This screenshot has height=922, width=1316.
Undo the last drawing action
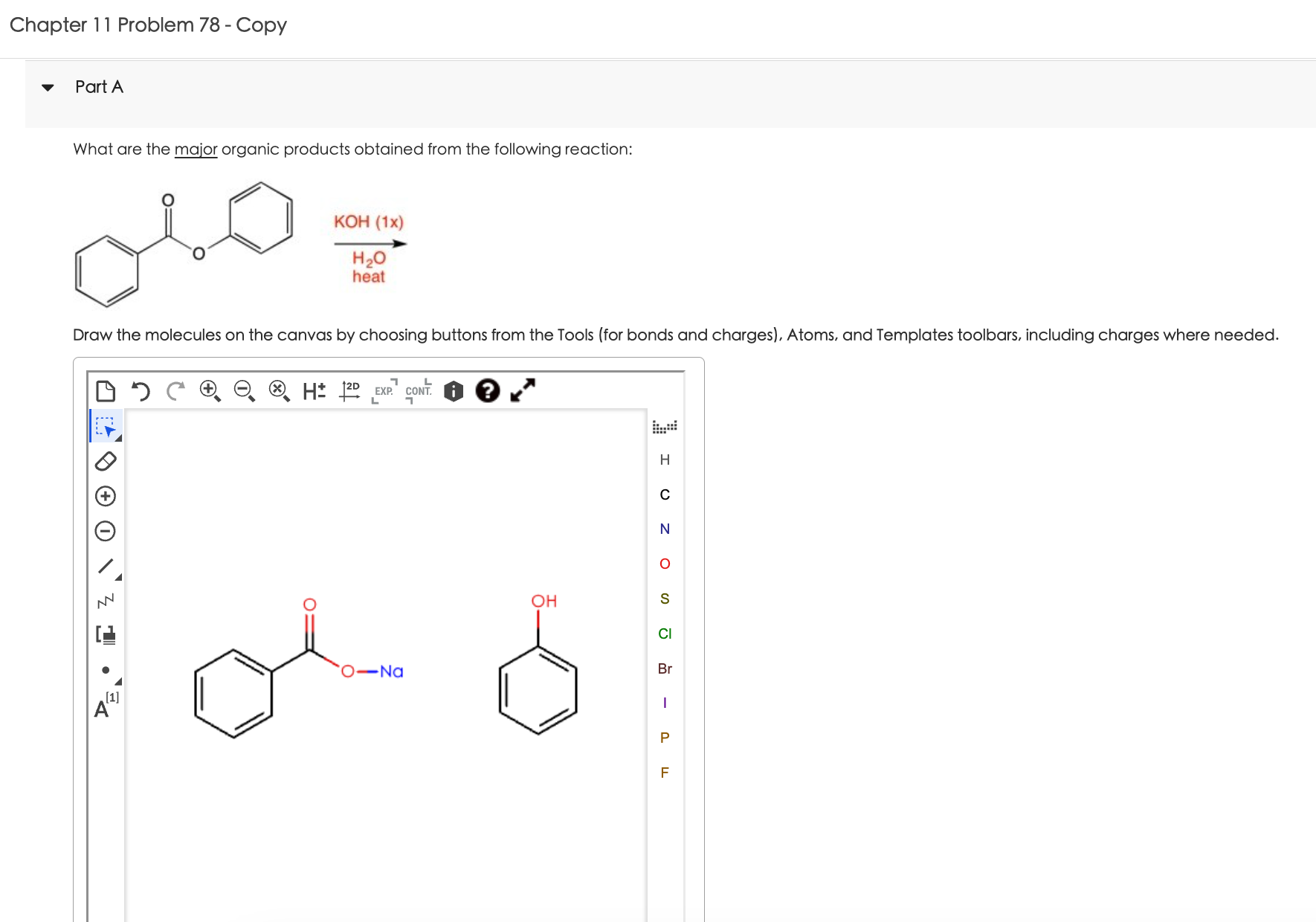click(141, 390)
